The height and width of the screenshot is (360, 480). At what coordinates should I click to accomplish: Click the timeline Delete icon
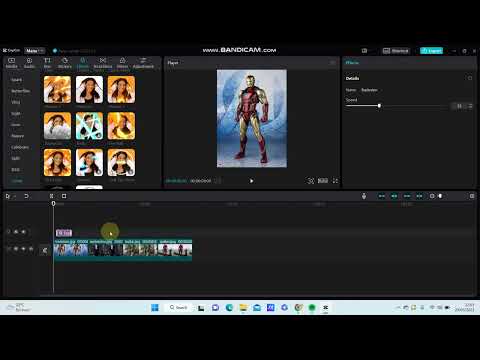(64, 196)
